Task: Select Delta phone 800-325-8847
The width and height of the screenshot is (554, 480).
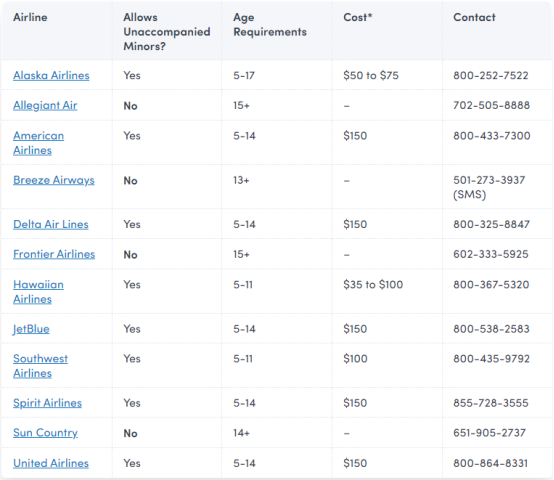Action: coord(491,224)
